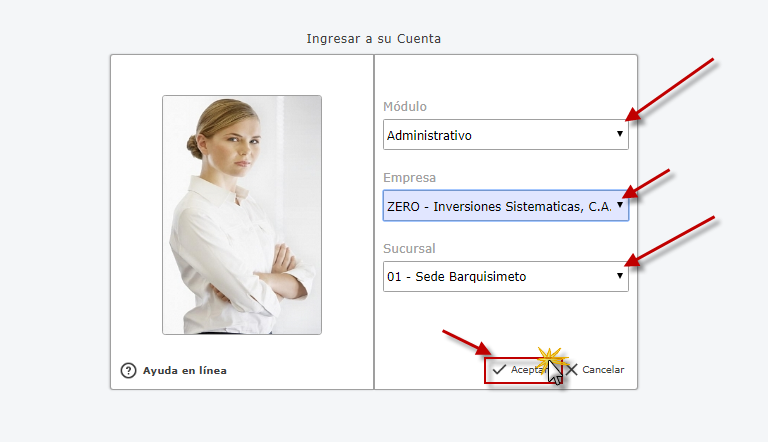Click the red arrow pointing at Módulo

(674, 89)
